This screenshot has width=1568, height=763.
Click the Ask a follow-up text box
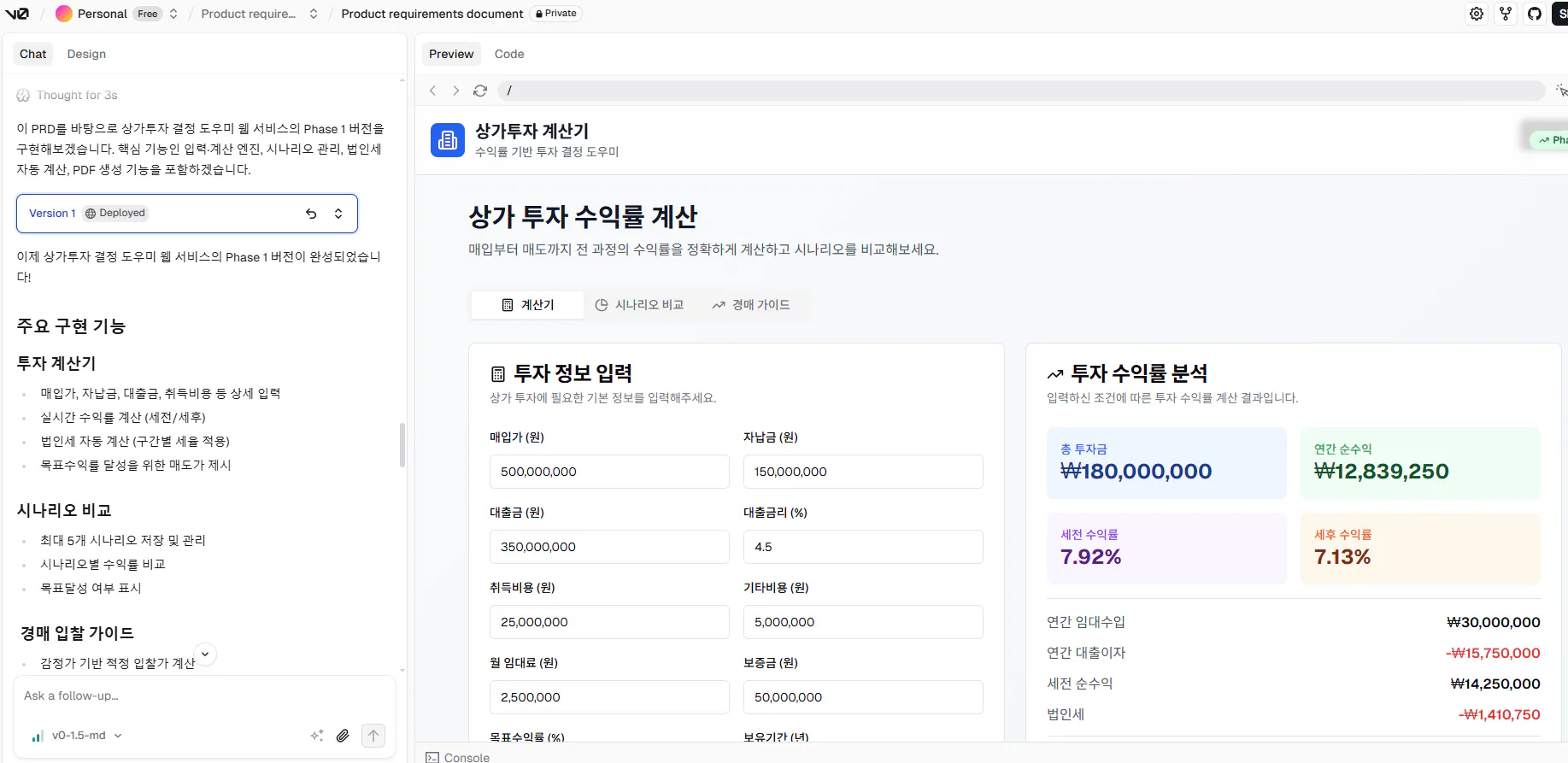[x=203, y=696]
